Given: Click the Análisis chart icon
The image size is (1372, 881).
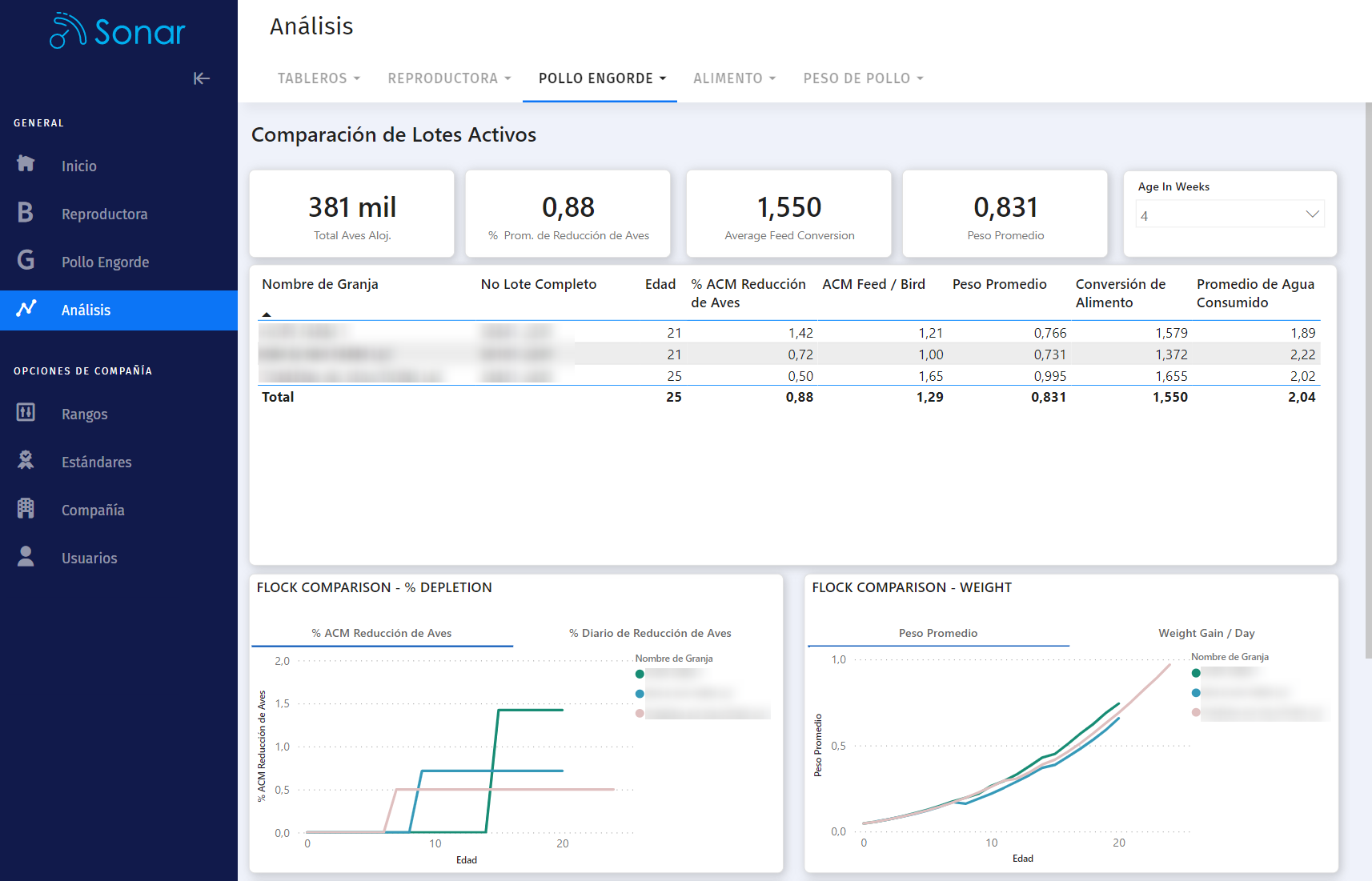Looking at the screenshot, I should [26, 308].
